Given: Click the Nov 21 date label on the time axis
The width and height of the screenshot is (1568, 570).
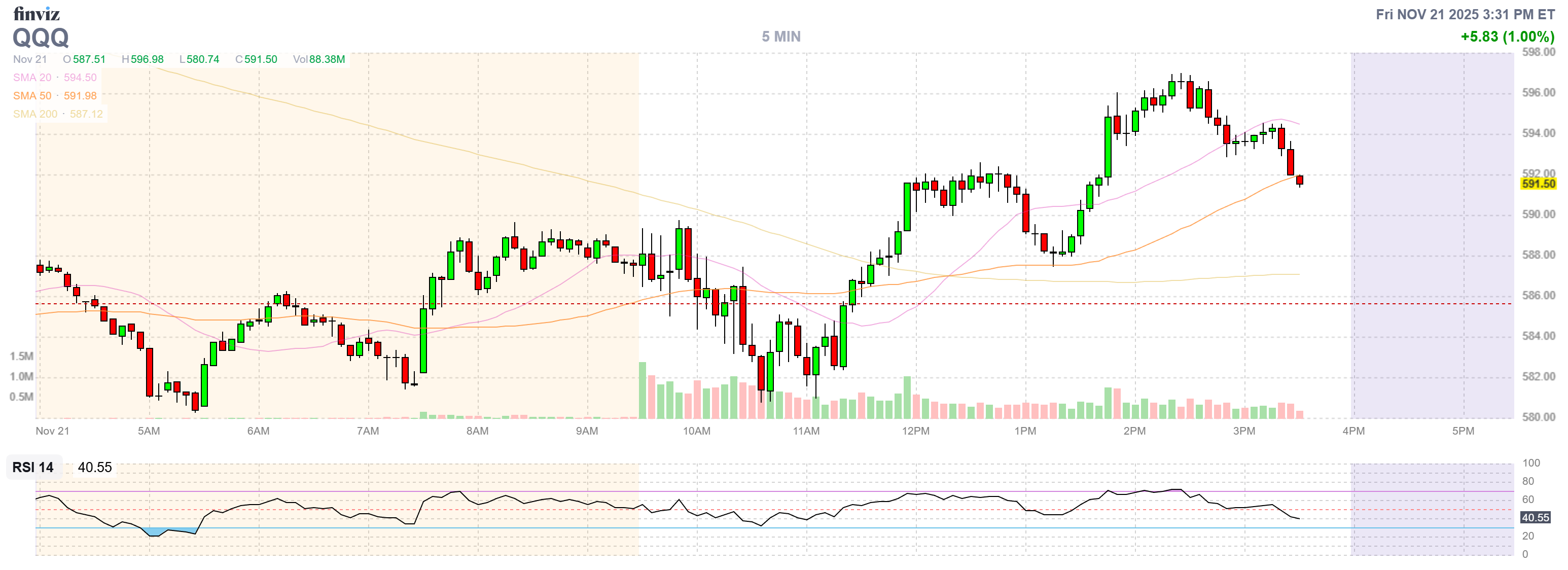Looking at the screenshot, I should click(52, 431).
